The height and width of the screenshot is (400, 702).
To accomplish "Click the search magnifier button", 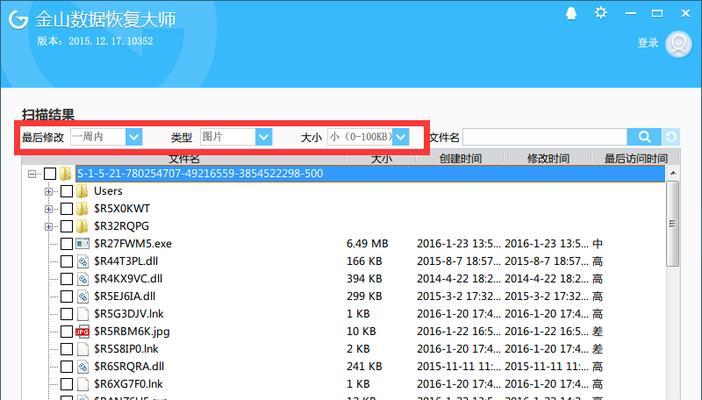I will click(644, 137).
